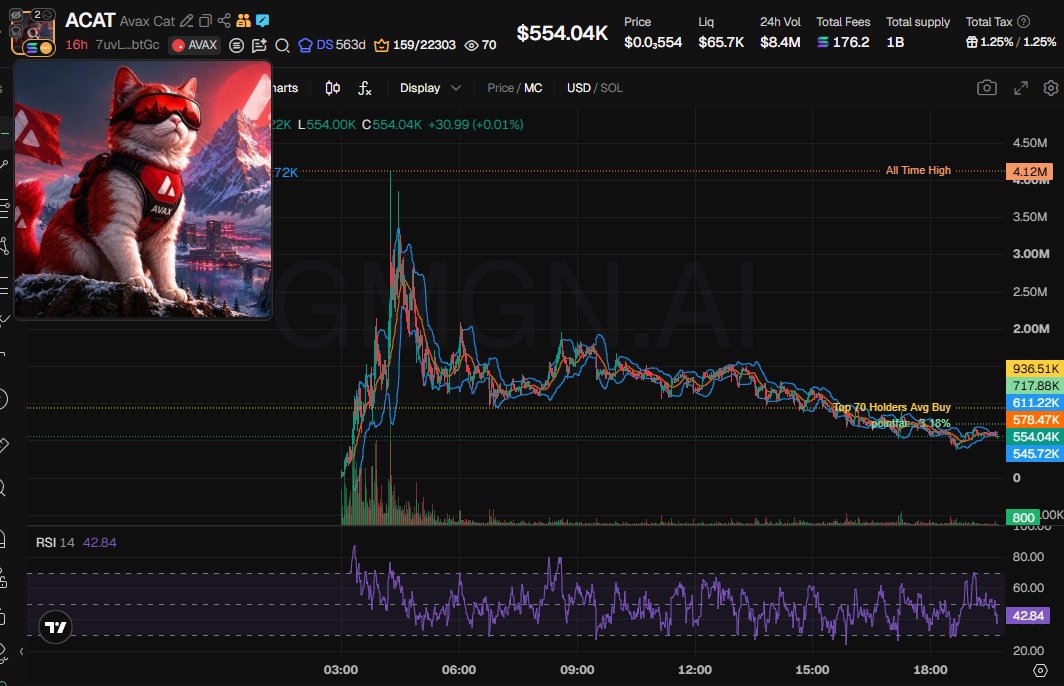Click the blue note chat icon
1064x686 pixels.
coord(262,21)
